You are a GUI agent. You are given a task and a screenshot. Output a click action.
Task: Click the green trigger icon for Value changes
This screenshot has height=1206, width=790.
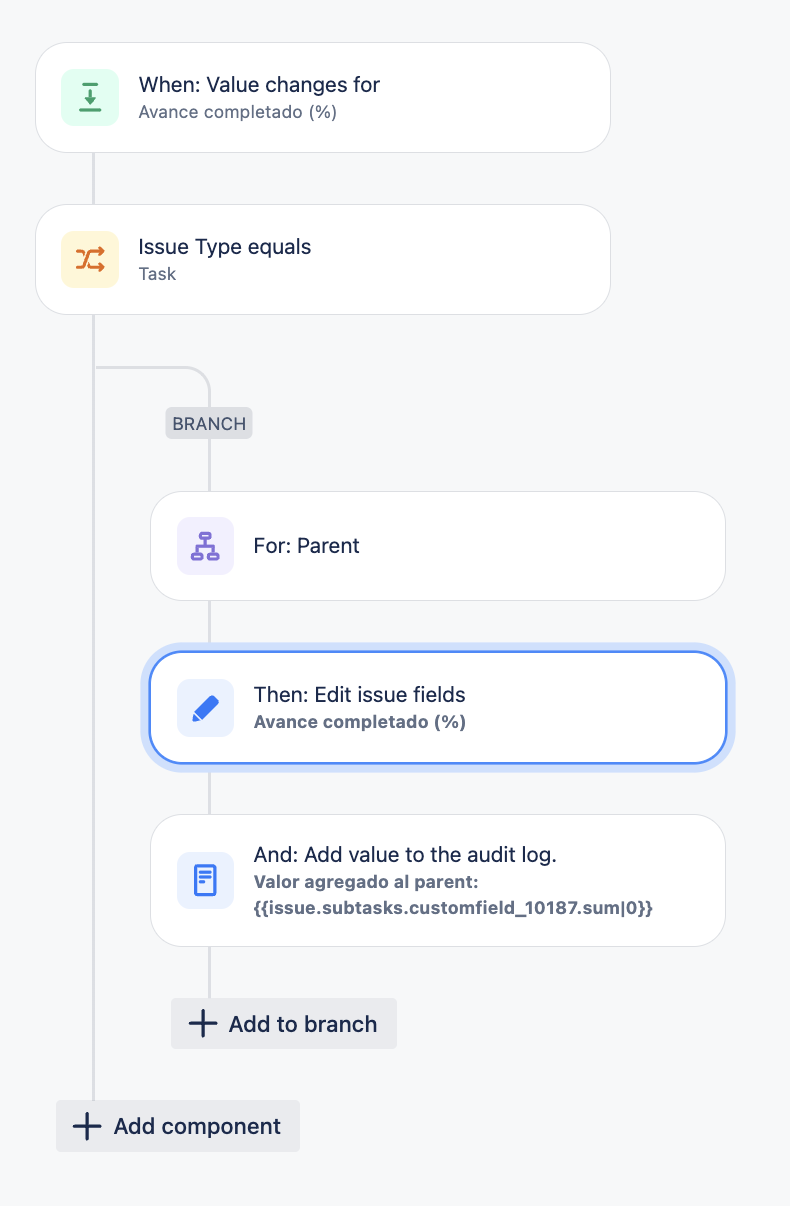click(90, 97)
